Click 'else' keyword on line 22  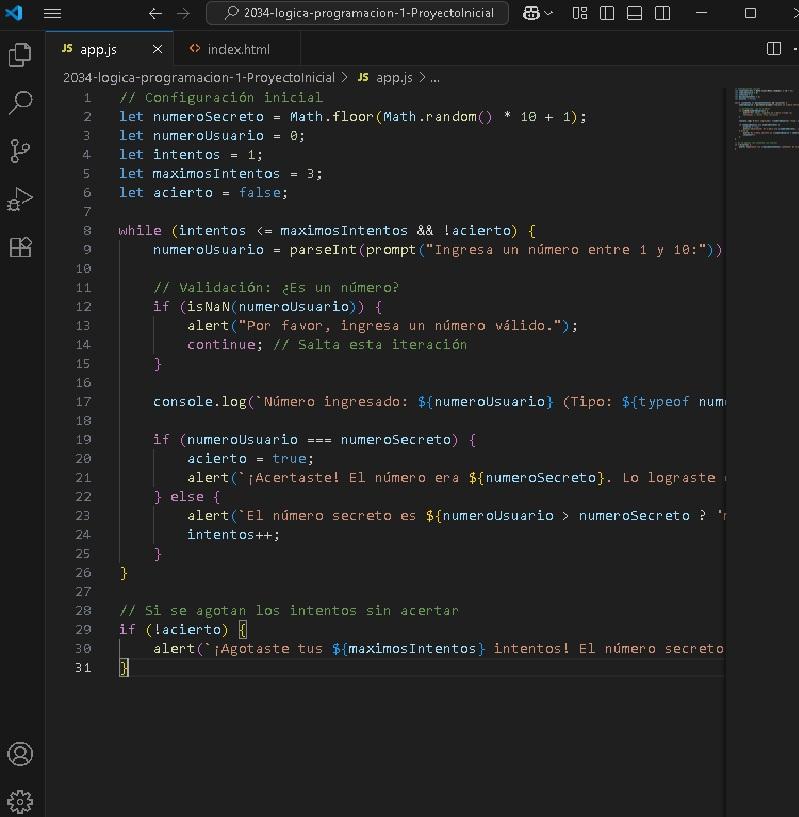(187, 497)
